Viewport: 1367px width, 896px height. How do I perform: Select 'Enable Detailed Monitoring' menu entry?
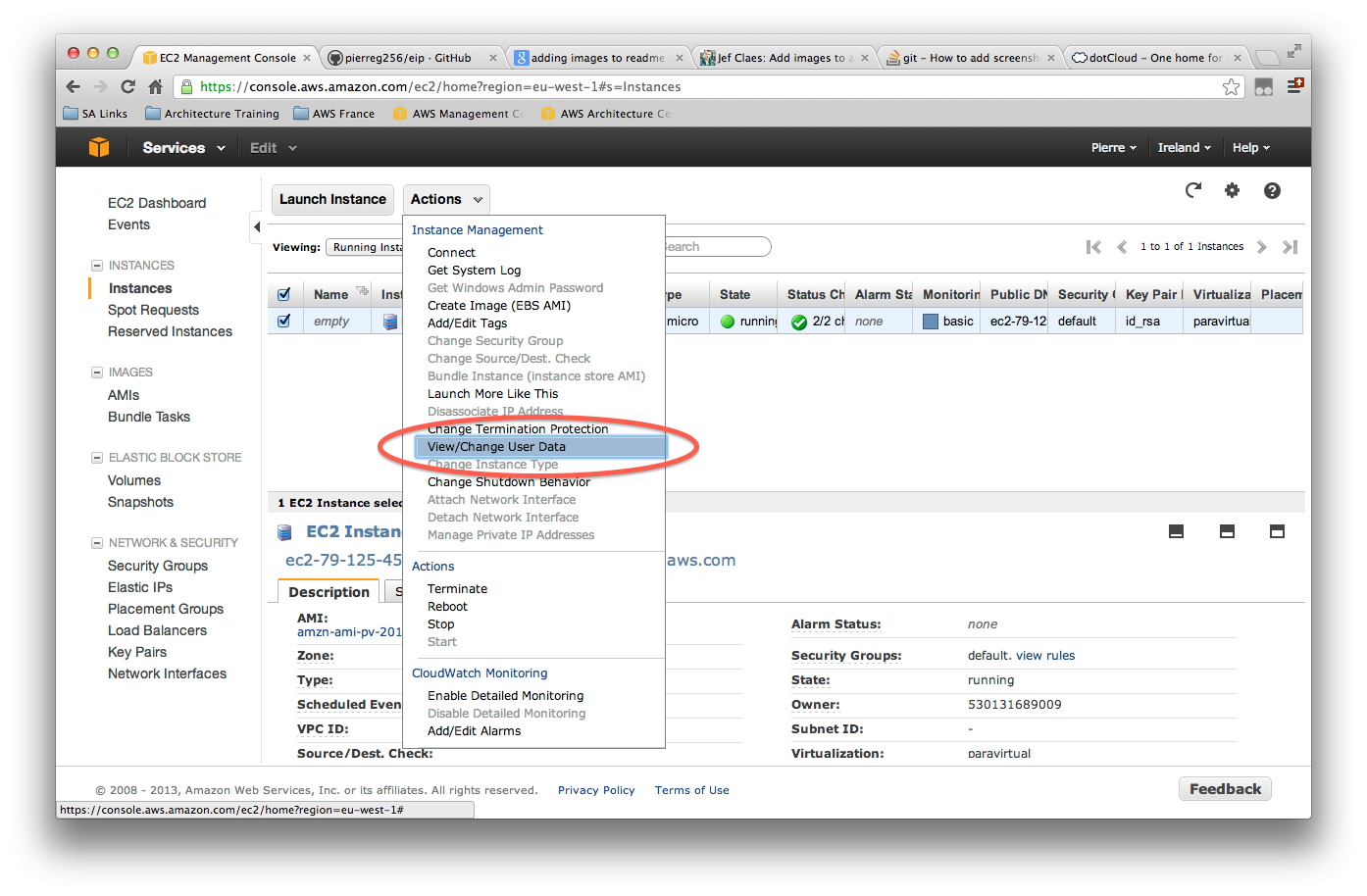[505, 696]
